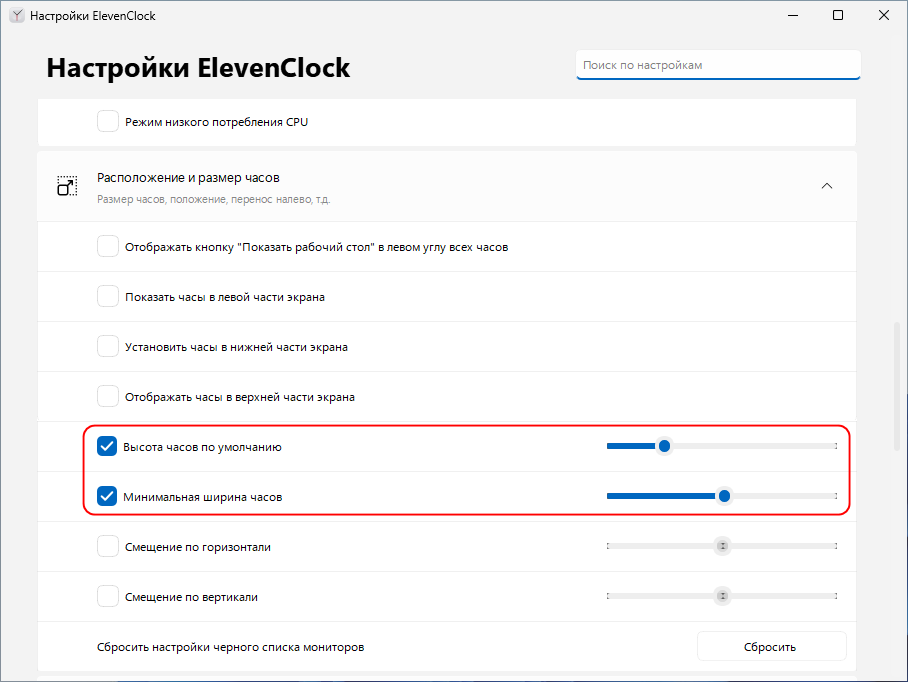Maximize the ElevenClock settings window

[838, 16]
